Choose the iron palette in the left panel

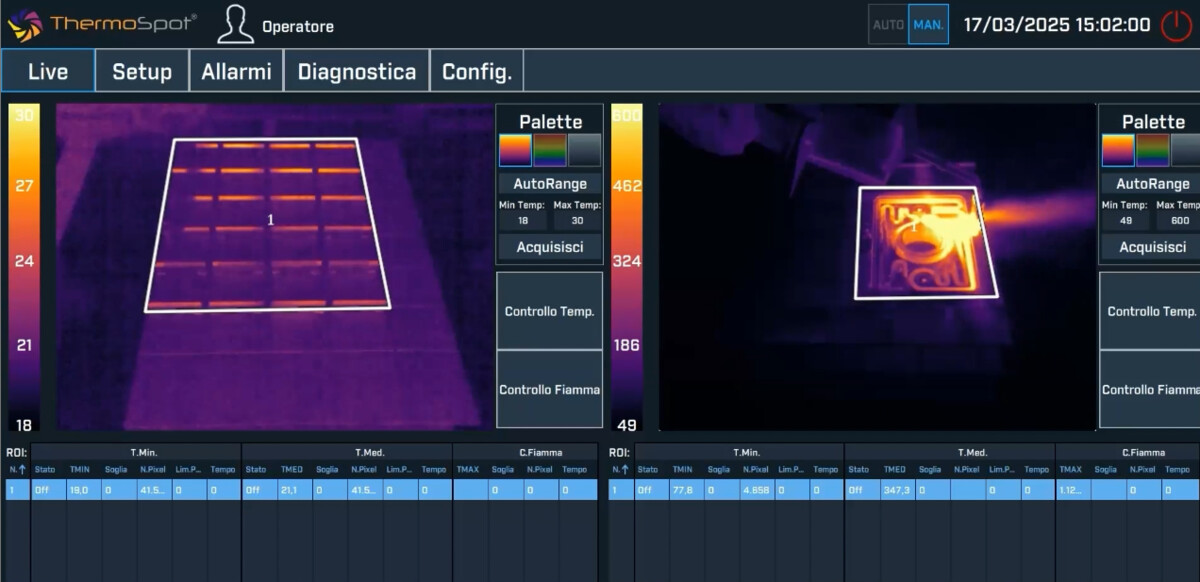(516, 150)
